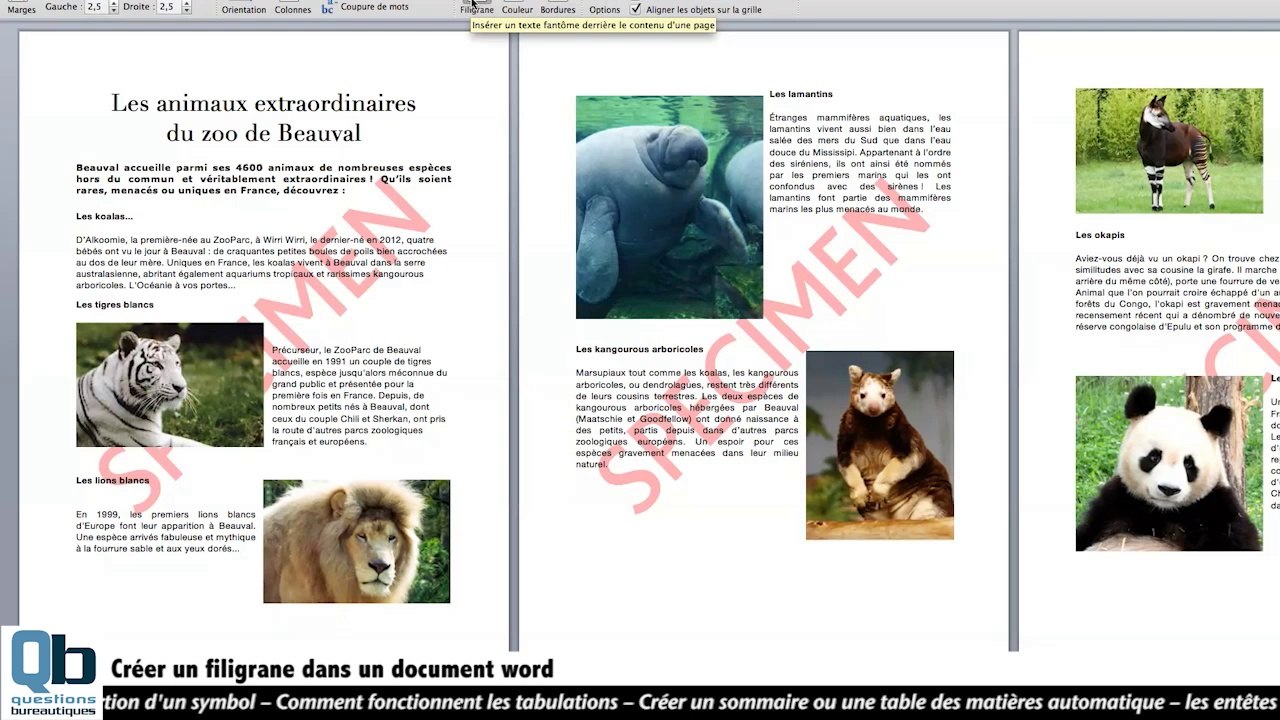Screen dimensions: 1280x720
Task: Open the Orientation option
Action: (x=244, y=8)
